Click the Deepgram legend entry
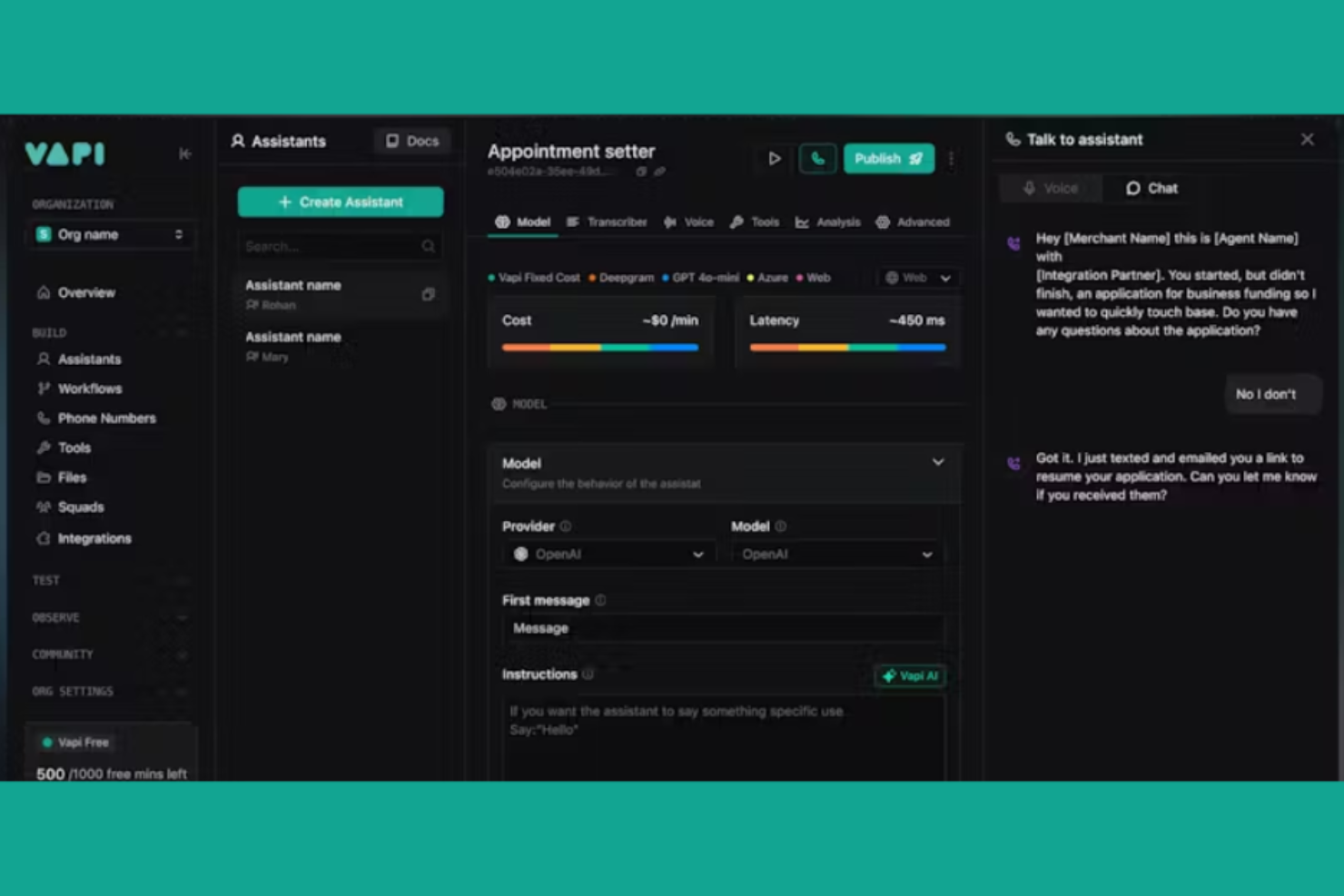 point(621,278)
